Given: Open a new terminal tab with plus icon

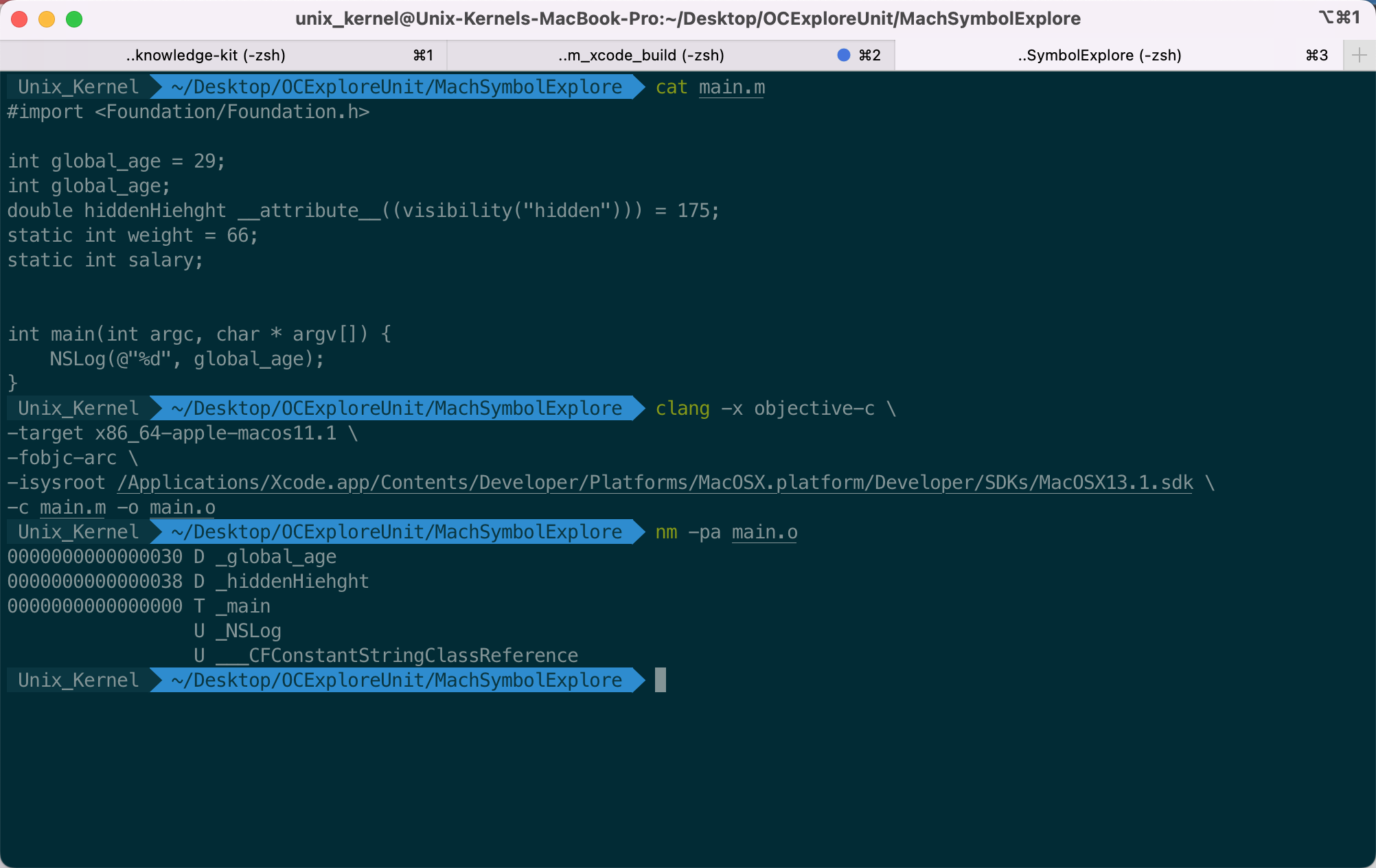Looking at the screenshot, I should (x=1359, y=55).
